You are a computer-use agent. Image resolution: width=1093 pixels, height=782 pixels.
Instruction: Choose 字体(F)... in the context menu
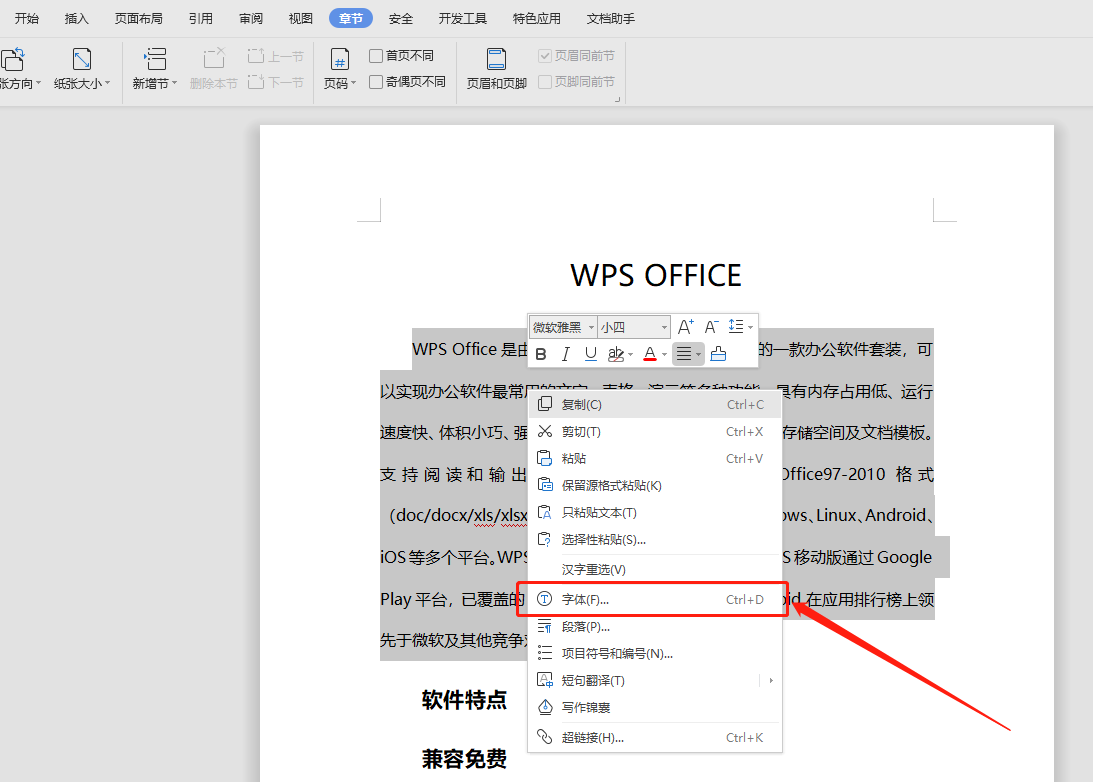pos(585,600)
